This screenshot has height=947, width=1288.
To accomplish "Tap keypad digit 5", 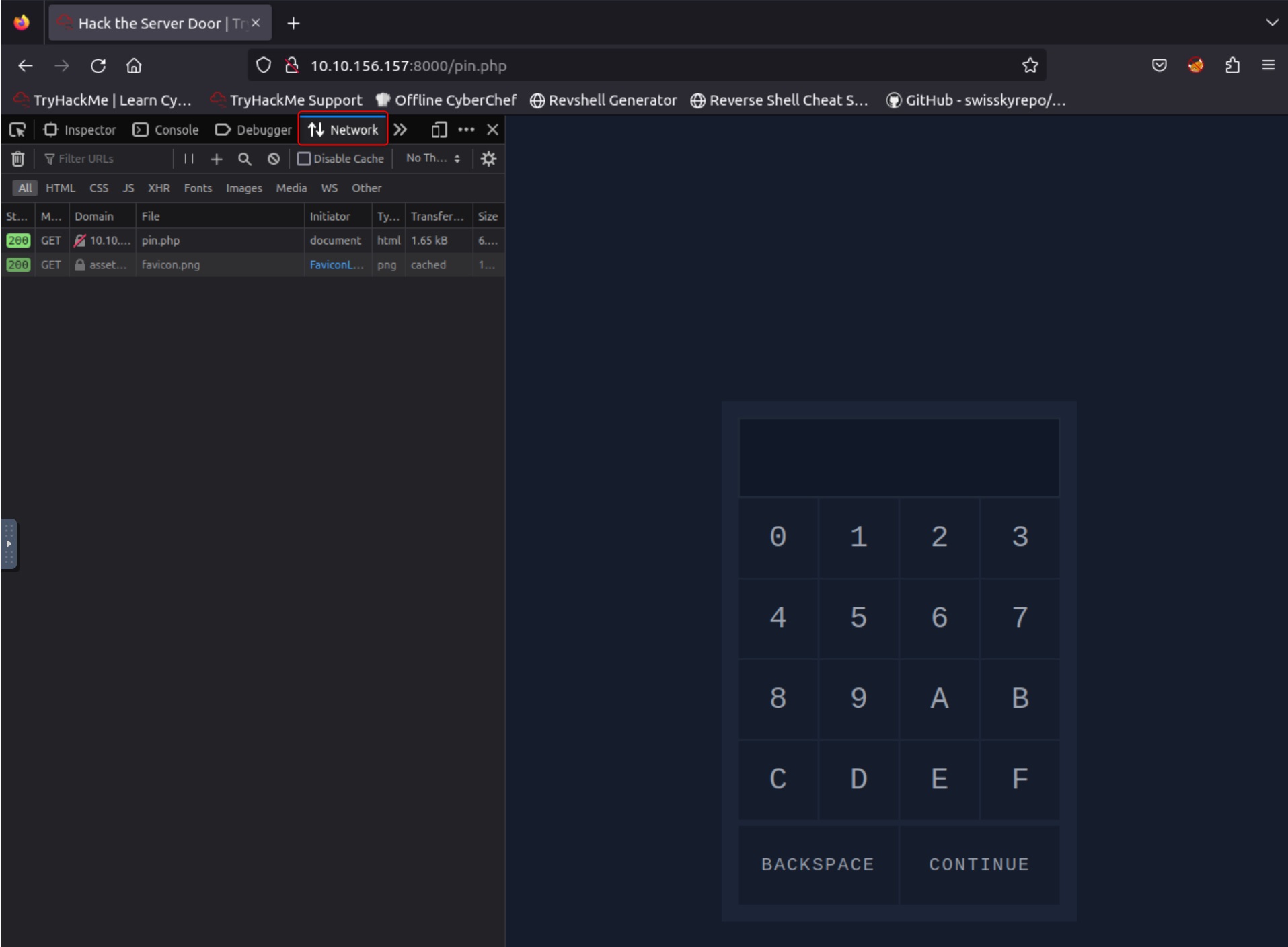I will (859, 617).
